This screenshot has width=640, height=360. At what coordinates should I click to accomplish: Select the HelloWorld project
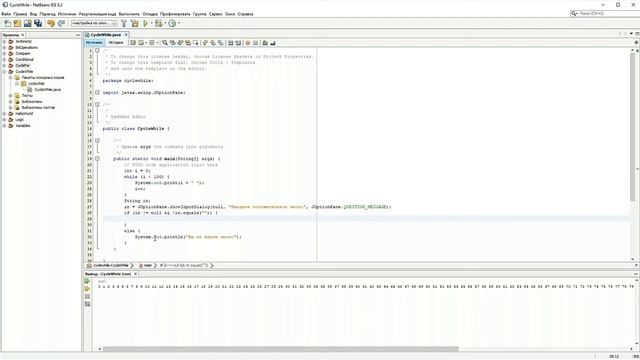click(x=24, y=113)
